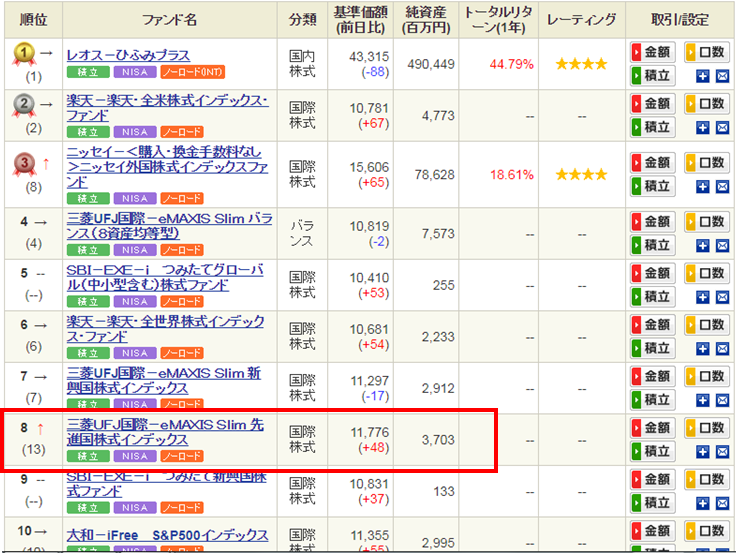Click 口数 button for 楽天・全世界株式 fund
The image size is (736, 553).
(x=707, y=325)
